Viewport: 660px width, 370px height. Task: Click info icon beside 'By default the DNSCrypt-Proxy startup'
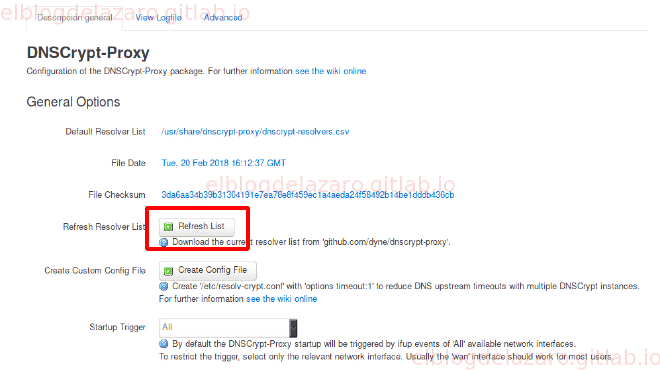164,344
